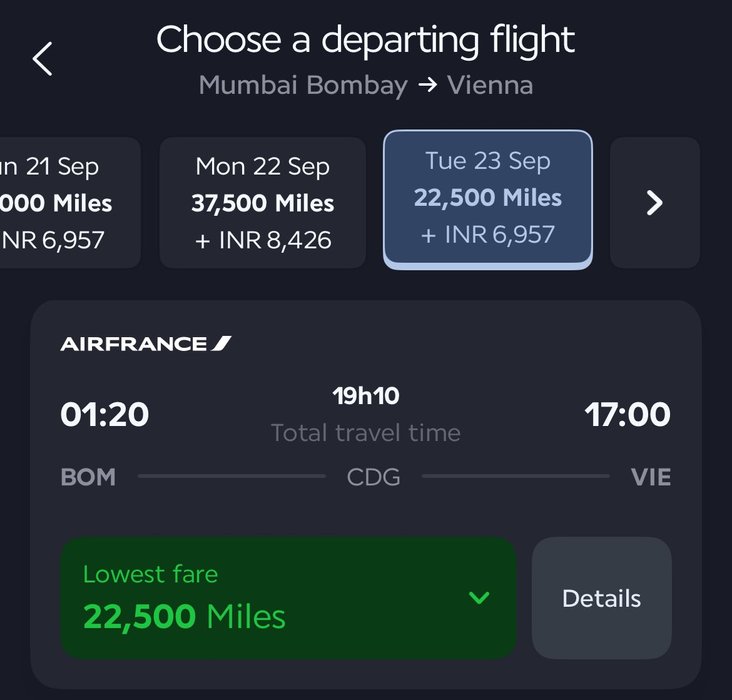Click the 01:20 departure time

pyautogui.click(x=105, y=414)
